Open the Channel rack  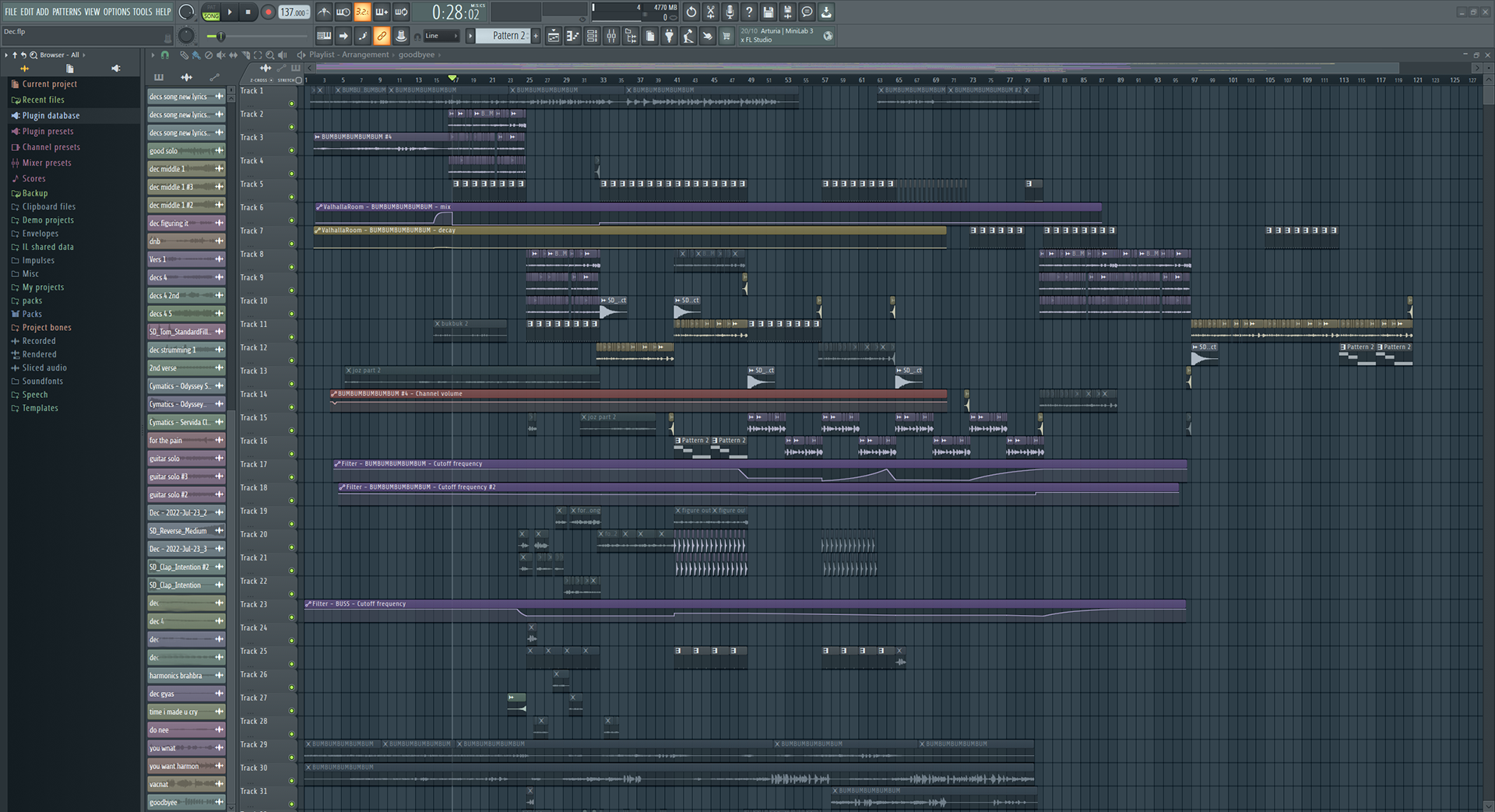click(x=592, y=36)
